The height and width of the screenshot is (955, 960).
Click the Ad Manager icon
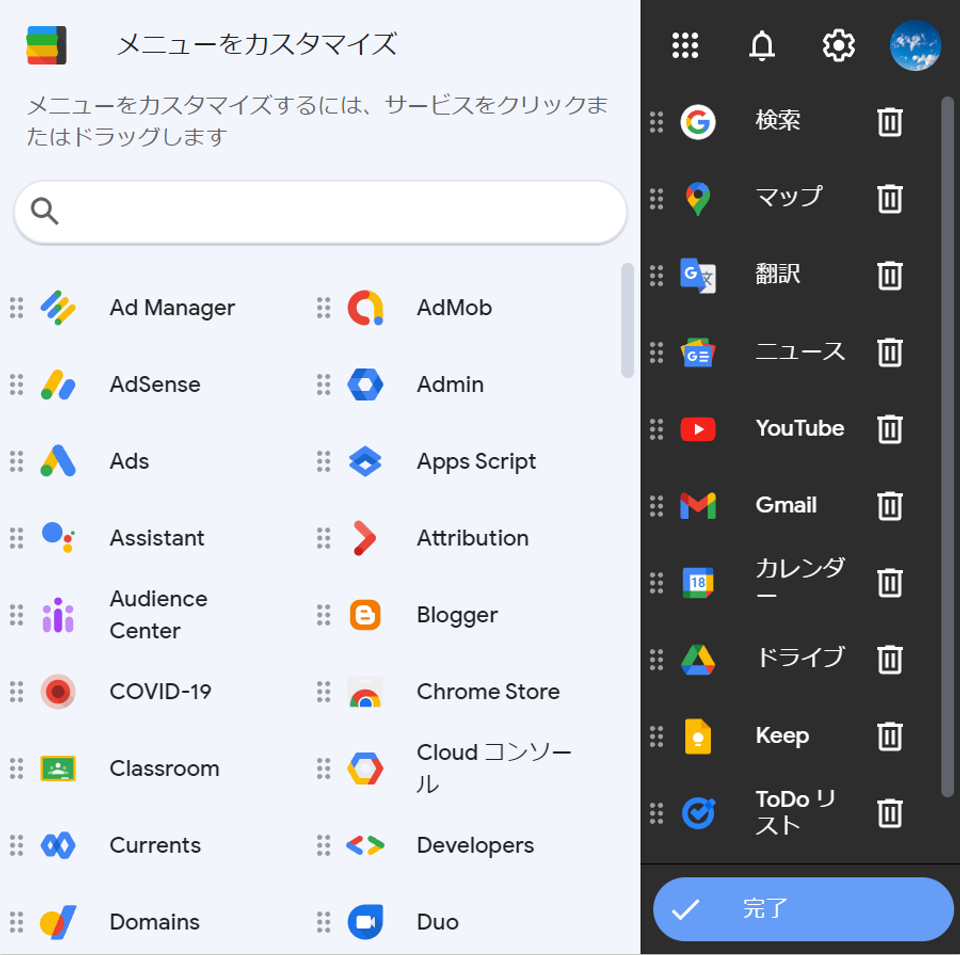click(58, 308)
